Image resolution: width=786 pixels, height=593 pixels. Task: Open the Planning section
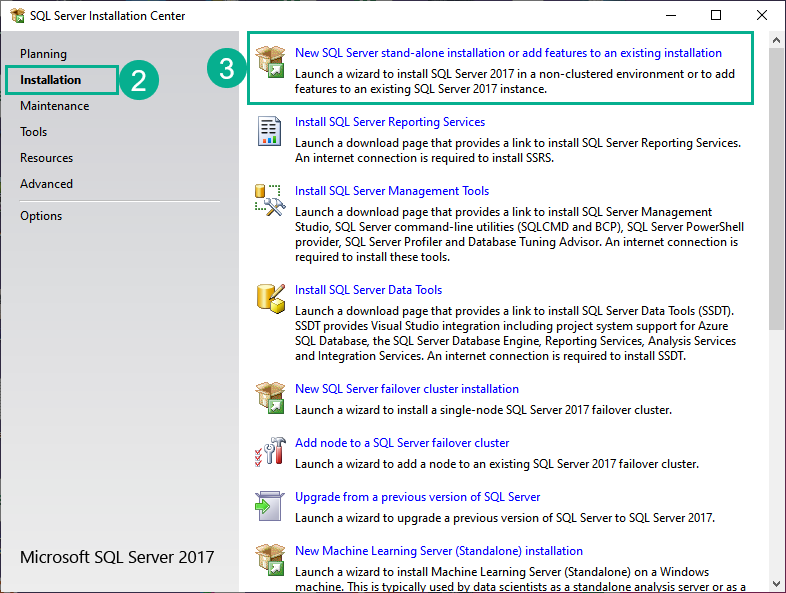[43, 54]
